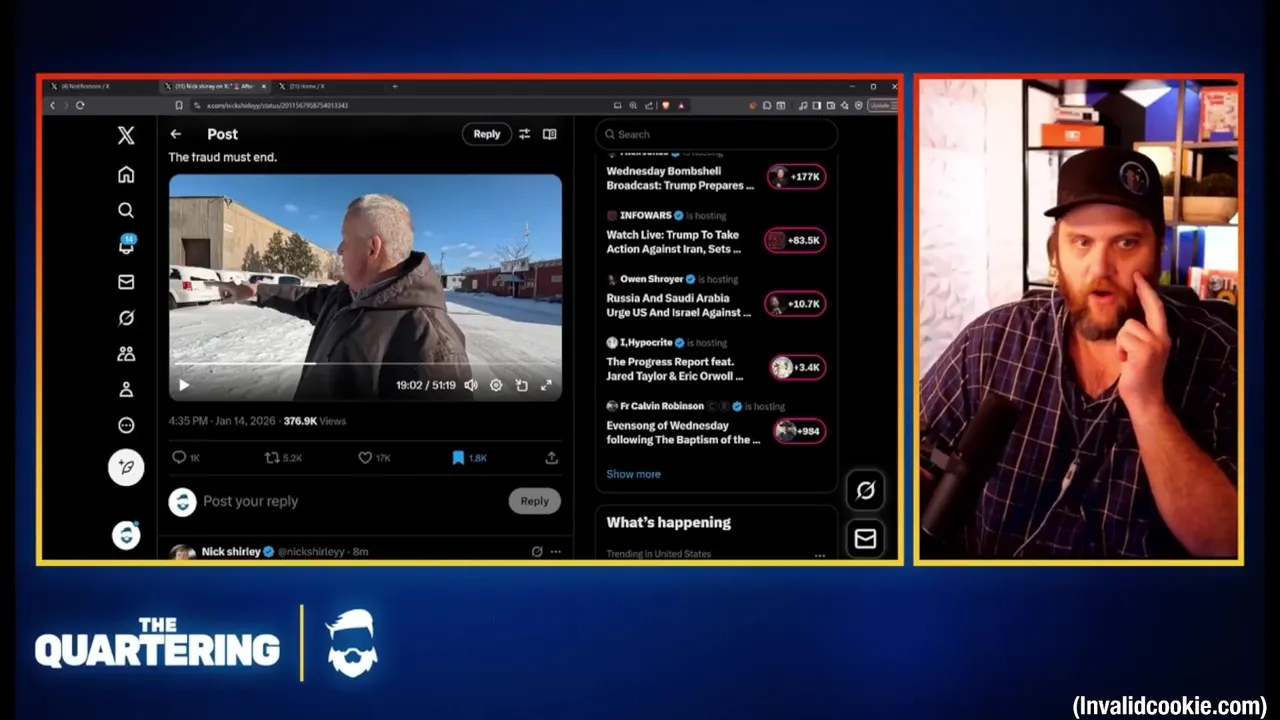Viewport: 1280px width, 720px height.
Task: Open a new browser tab with plus
Action: click(395, 86)
